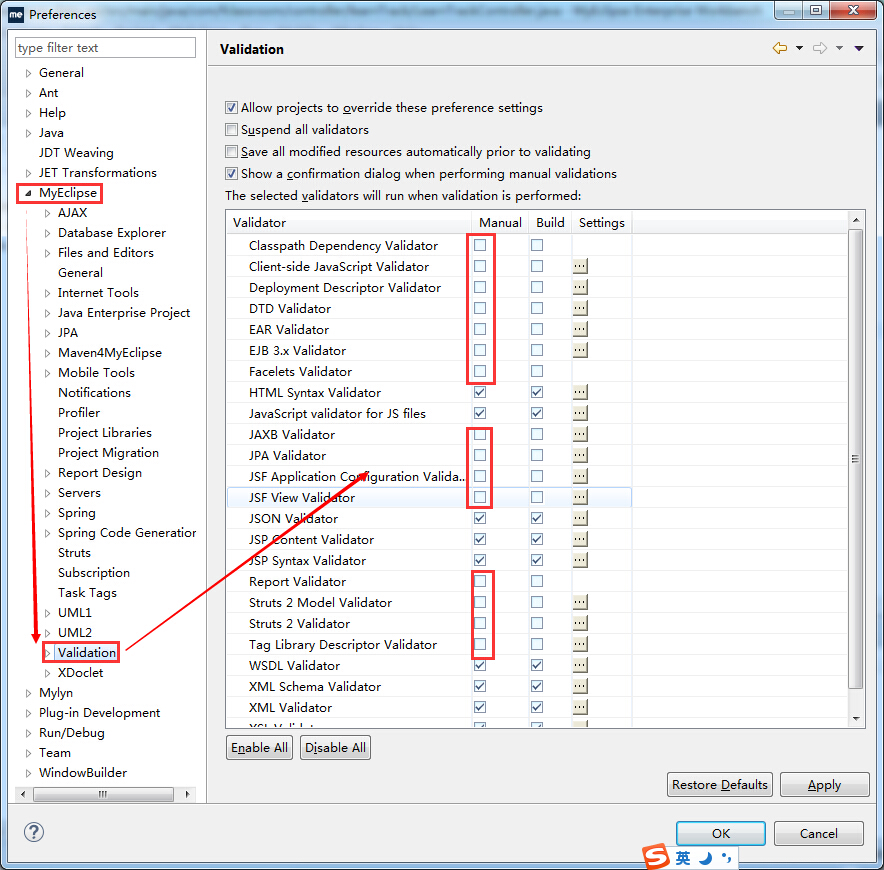Open settings button for EJB 3.x Validator
Viewport: 884px width, 870px height.
click(580, 350)
